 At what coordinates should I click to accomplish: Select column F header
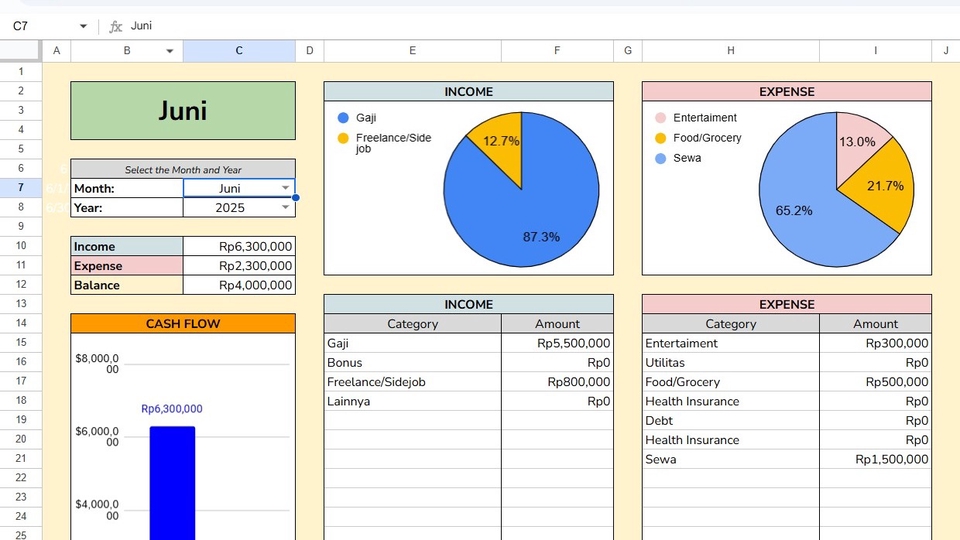pos(557,51)
